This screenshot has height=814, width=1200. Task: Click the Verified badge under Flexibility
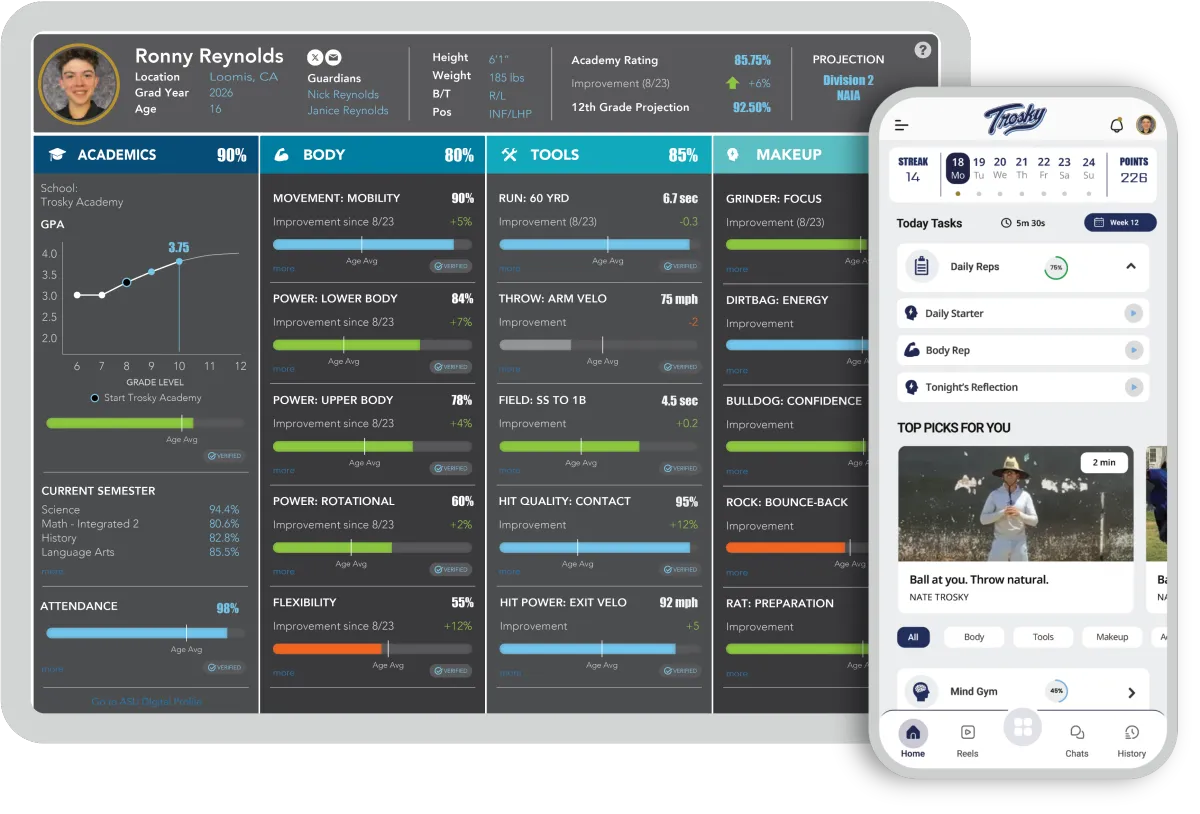[451, 671]
